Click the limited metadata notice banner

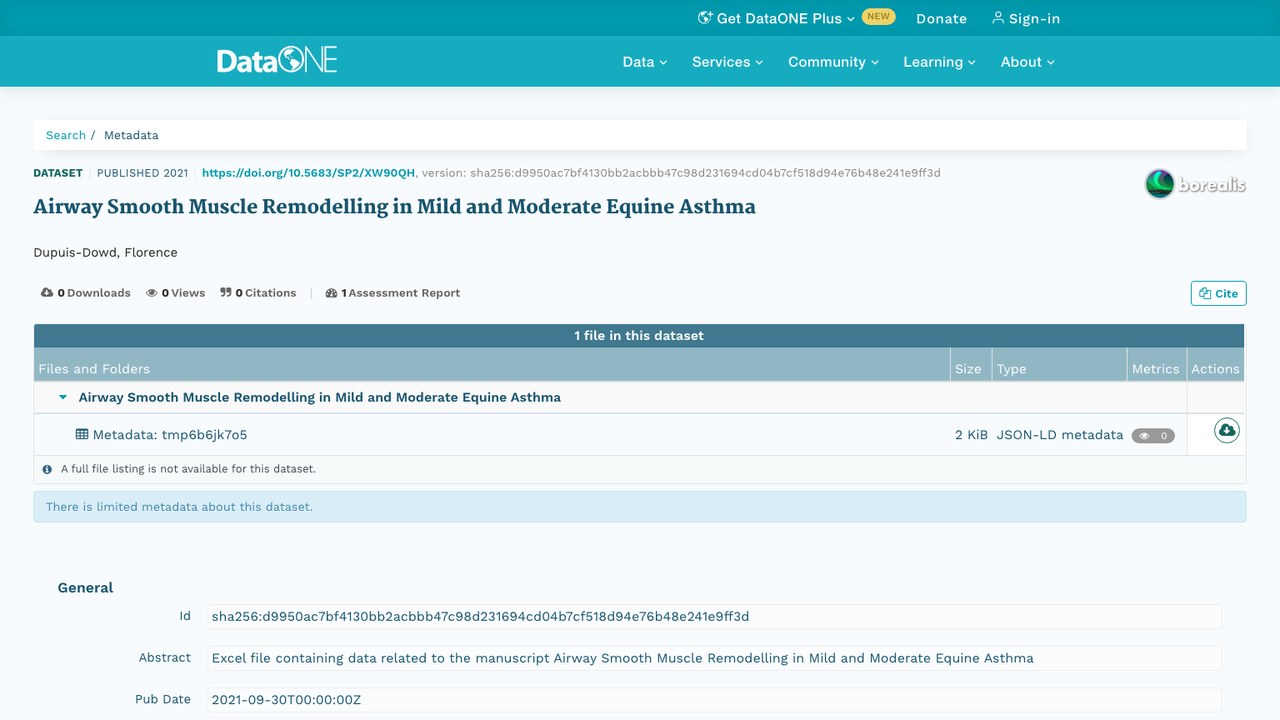[x=640, y=507]
